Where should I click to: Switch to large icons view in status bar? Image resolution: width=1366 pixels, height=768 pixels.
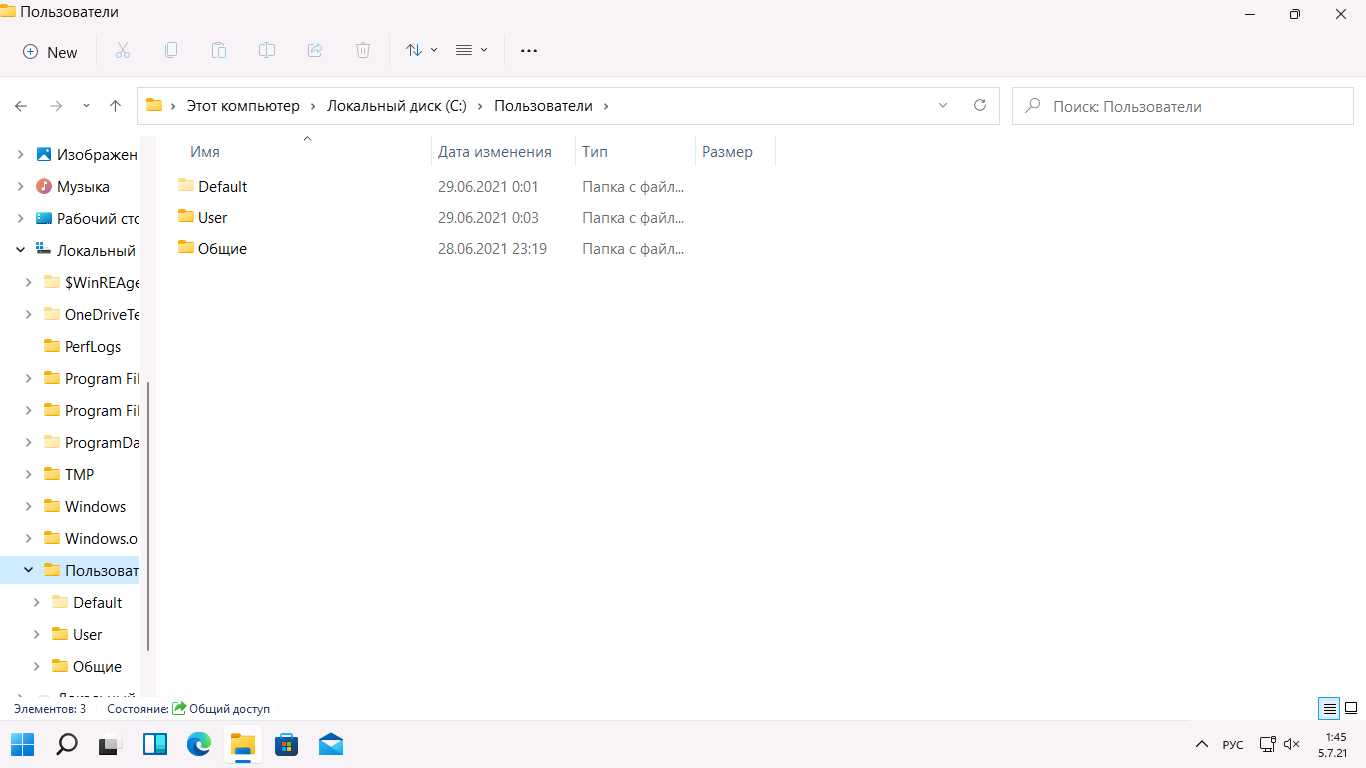(1350, 708)
